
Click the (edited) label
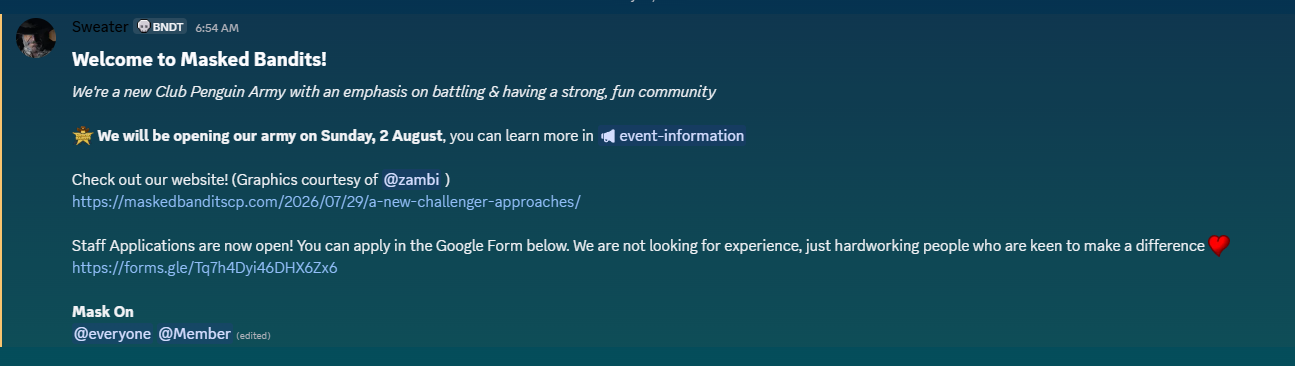tap(253, 335)
